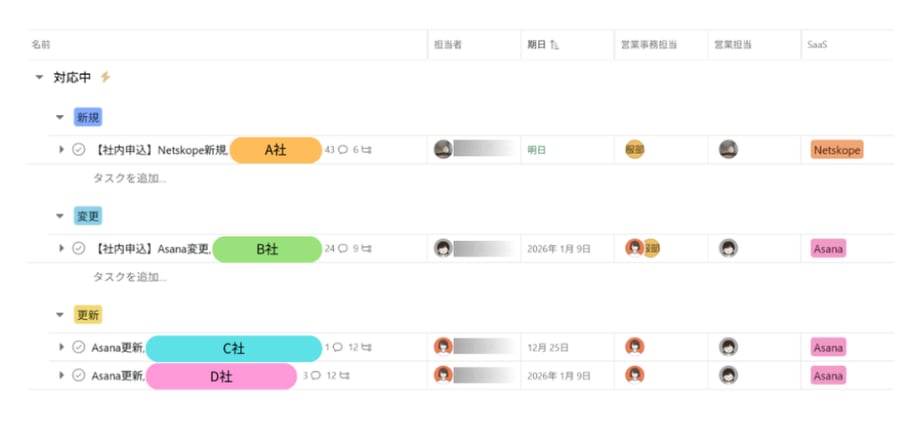Click the sort icon in 期日 column header
This screenshot has height=424, width=900.
tap(555, 45)
